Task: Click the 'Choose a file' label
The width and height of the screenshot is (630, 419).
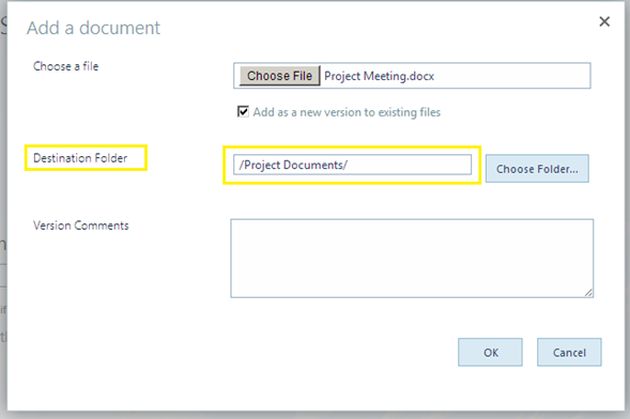Action: (66, 66)
